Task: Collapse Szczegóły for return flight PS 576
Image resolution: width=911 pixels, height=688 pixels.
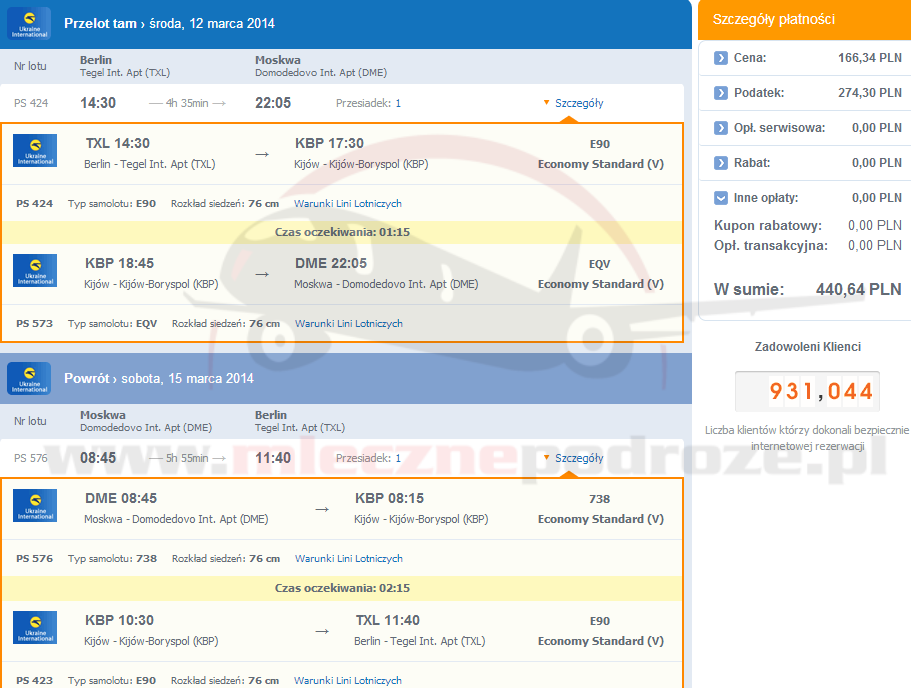Action: 573,458
